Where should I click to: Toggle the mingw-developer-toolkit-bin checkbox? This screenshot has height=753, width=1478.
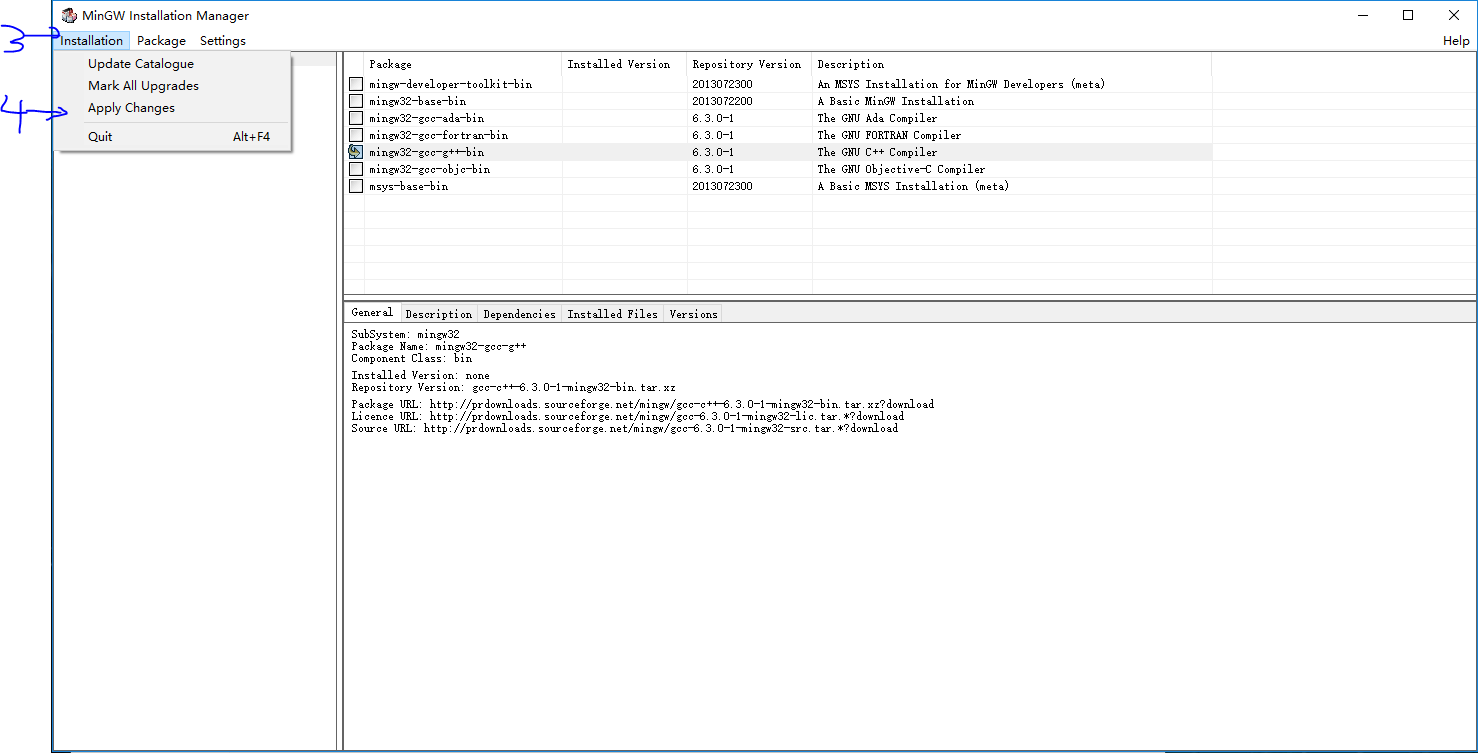[356, 84]
